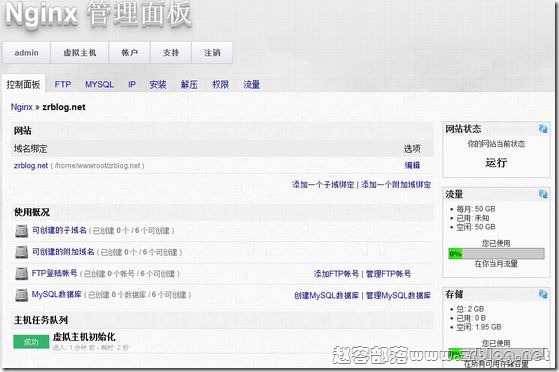The width and height of the screenshot is (559, 372).
Task: Click the refresh icon in 存储 panel
Action: [x=543, y=294]
